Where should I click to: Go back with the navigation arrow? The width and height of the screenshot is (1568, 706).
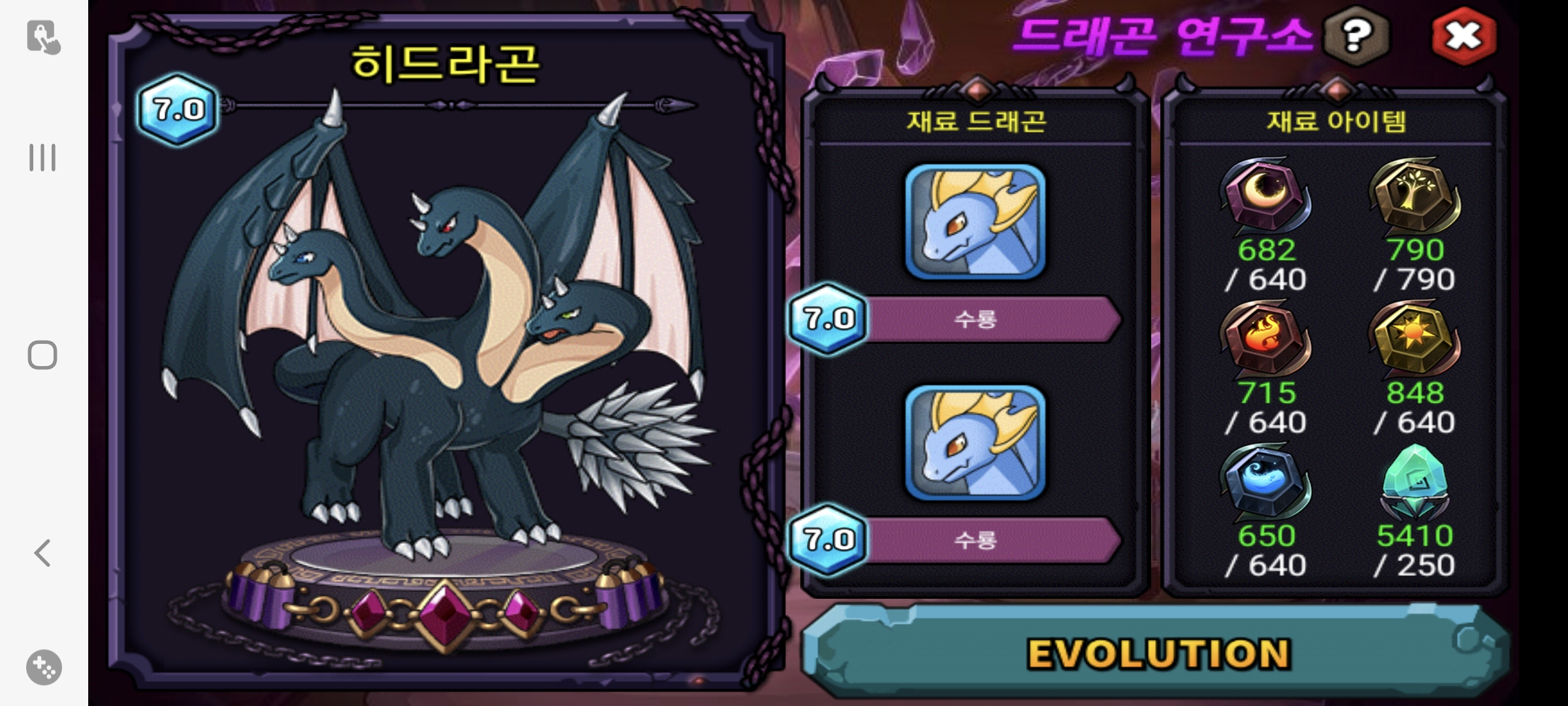pos(42,553)
